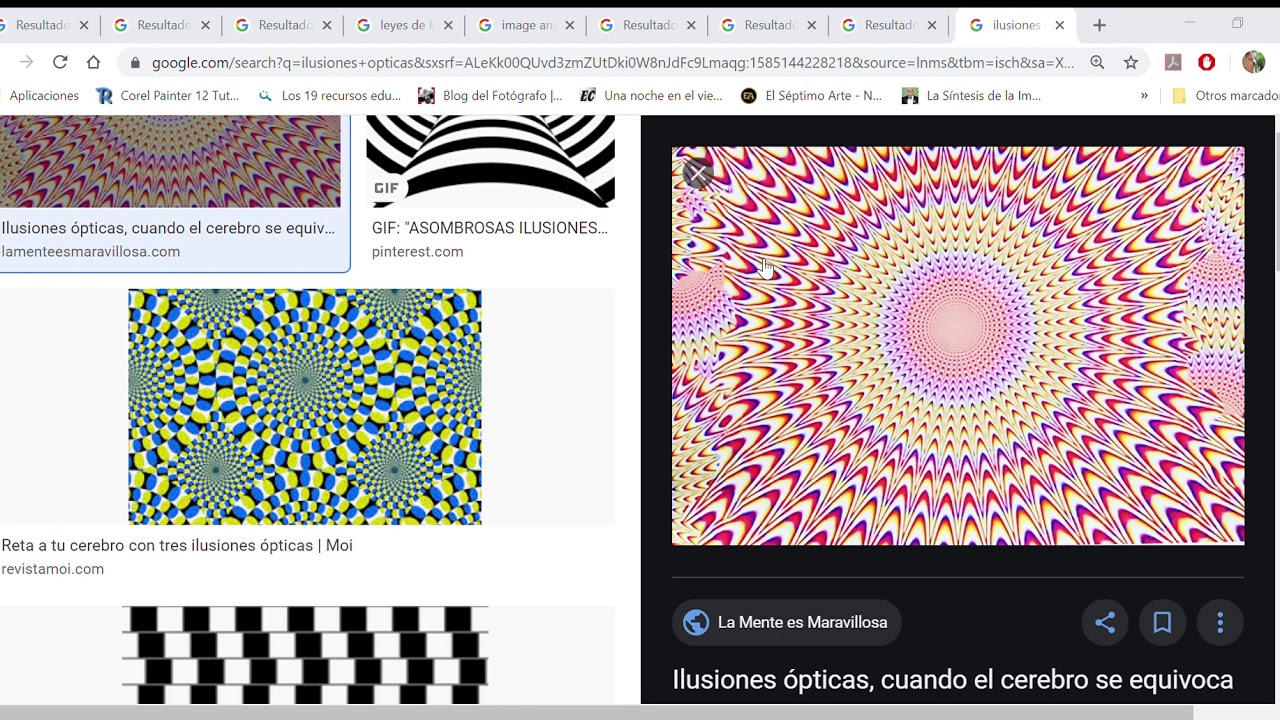Image resolution: width=1280 pixels, height=720 pixels.
Task: Close the active 'ilusiones' tab
Action: [1059, 25]
